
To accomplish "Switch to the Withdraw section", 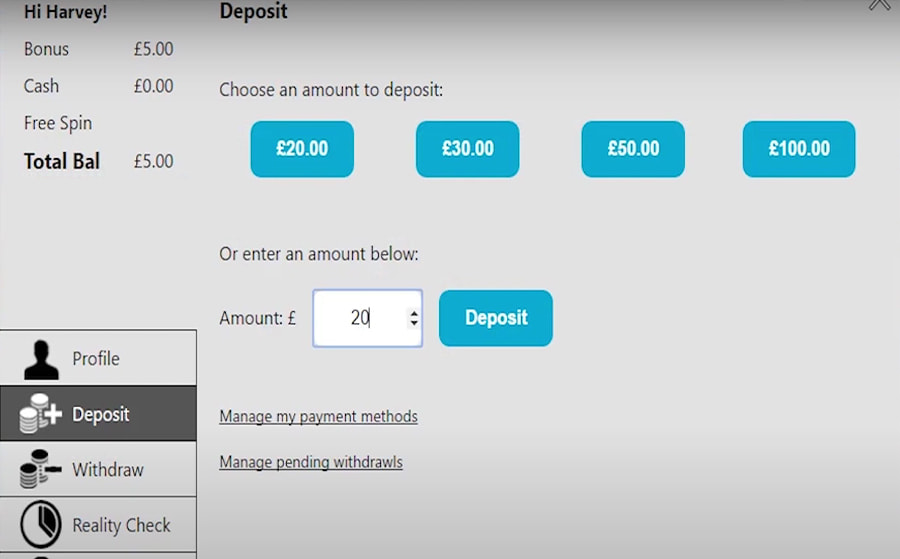I will pyautogui.click(x=108, y=469).
